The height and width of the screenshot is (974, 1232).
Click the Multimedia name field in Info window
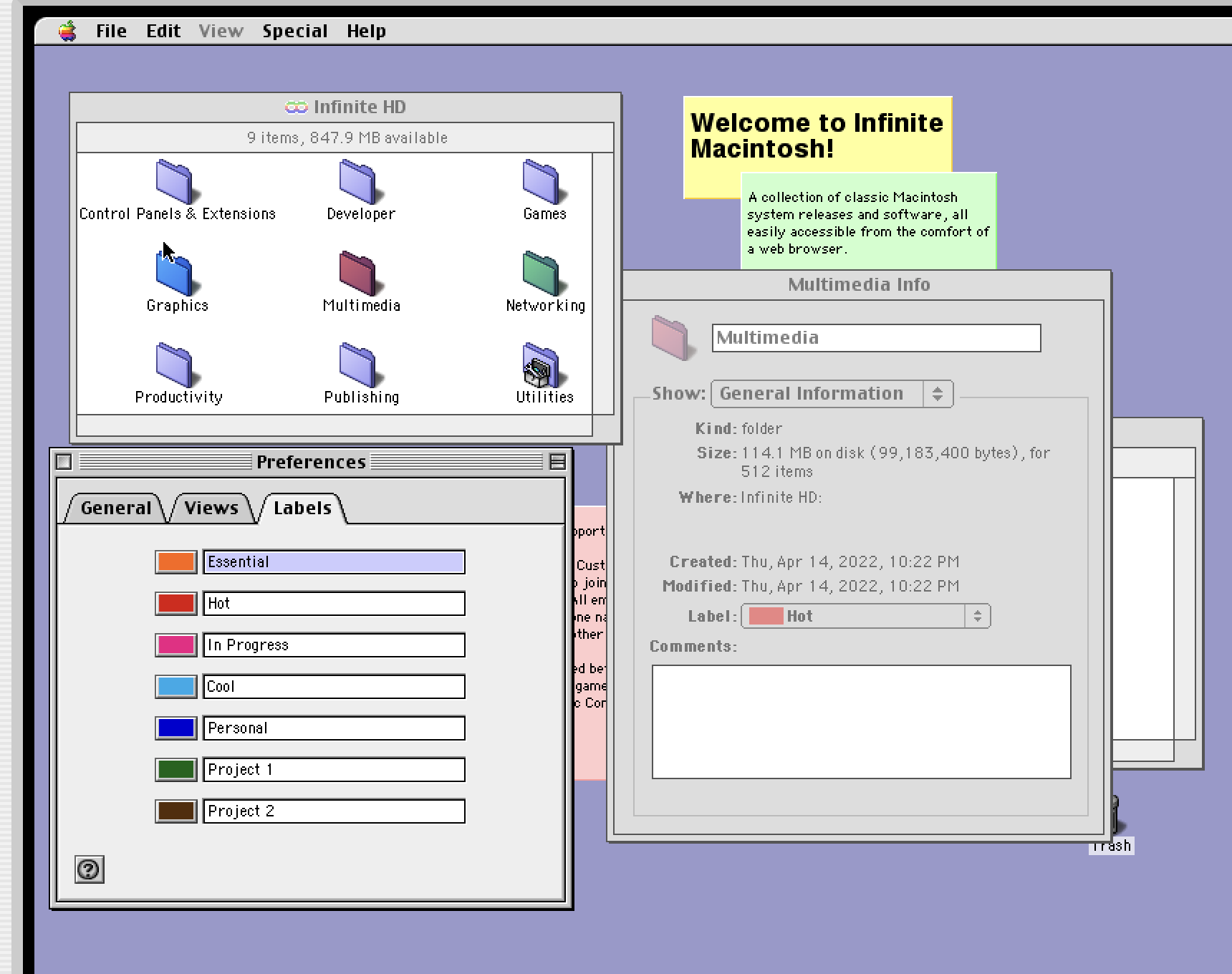pyautogui.click(x=876, y=338)
